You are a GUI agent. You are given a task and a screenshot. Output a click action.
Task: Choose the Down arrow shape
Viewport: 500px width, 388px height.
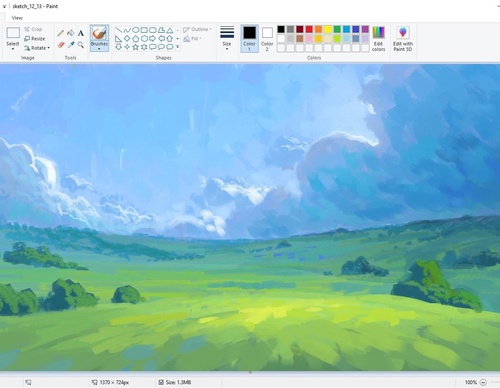[x=118, y=47]
